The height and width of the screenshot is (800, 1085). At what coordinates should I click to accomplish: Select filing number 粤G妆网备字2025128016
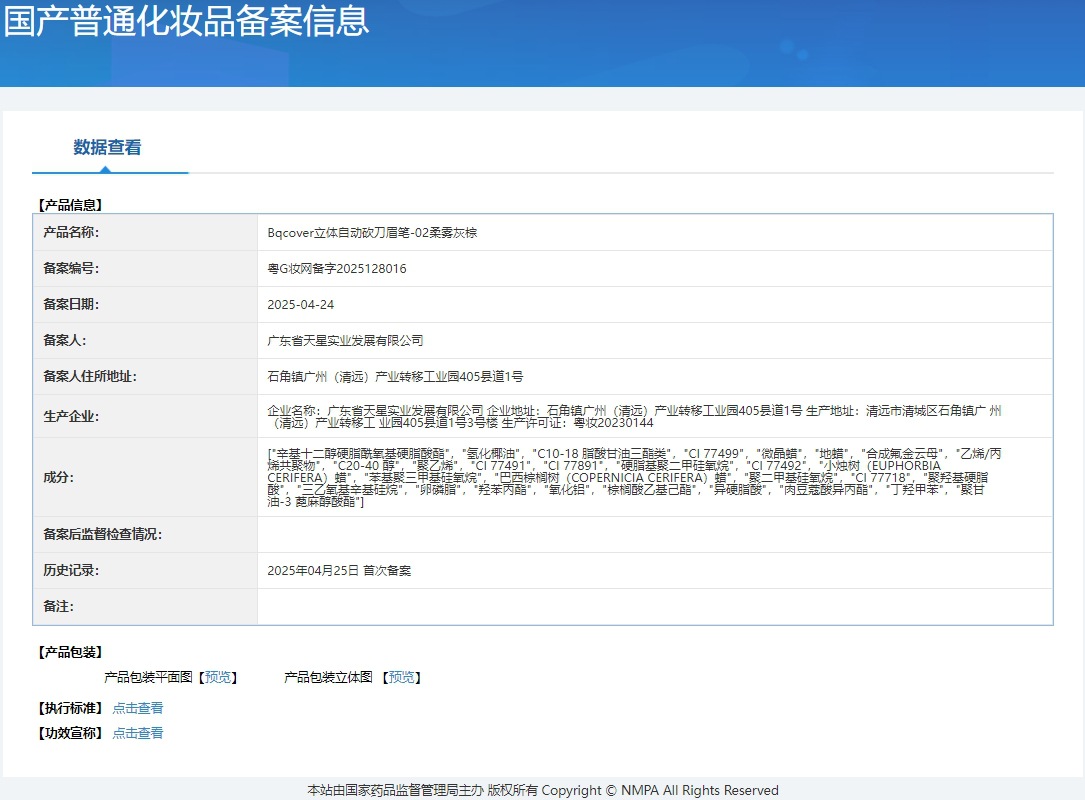tap(337, 269)
